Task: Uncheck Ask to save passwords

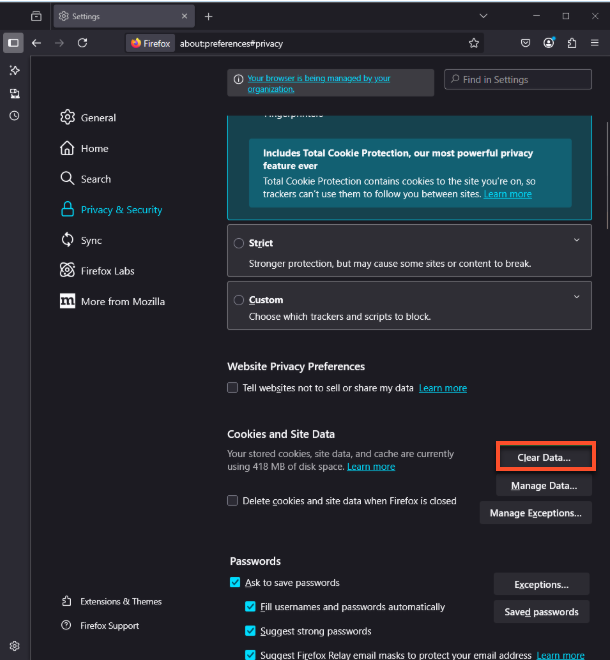Action: point(235,582)
